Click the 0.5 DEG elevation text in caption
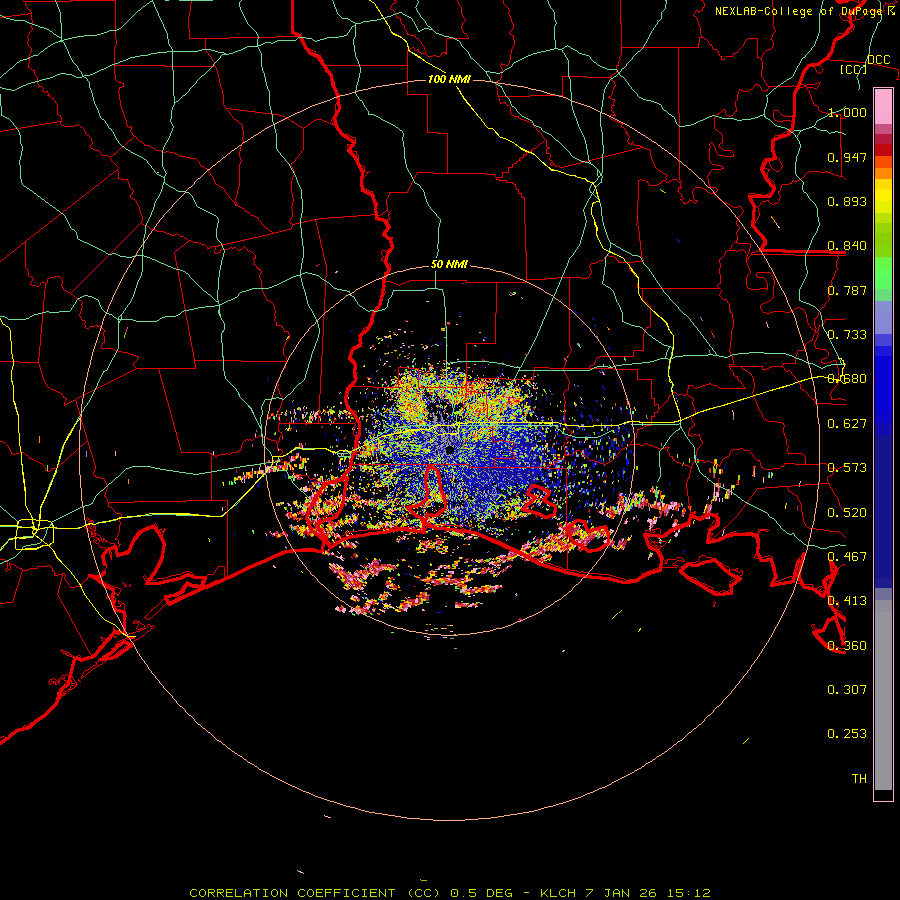The width and height of the screenshot is (900, 900). (482, 893)
